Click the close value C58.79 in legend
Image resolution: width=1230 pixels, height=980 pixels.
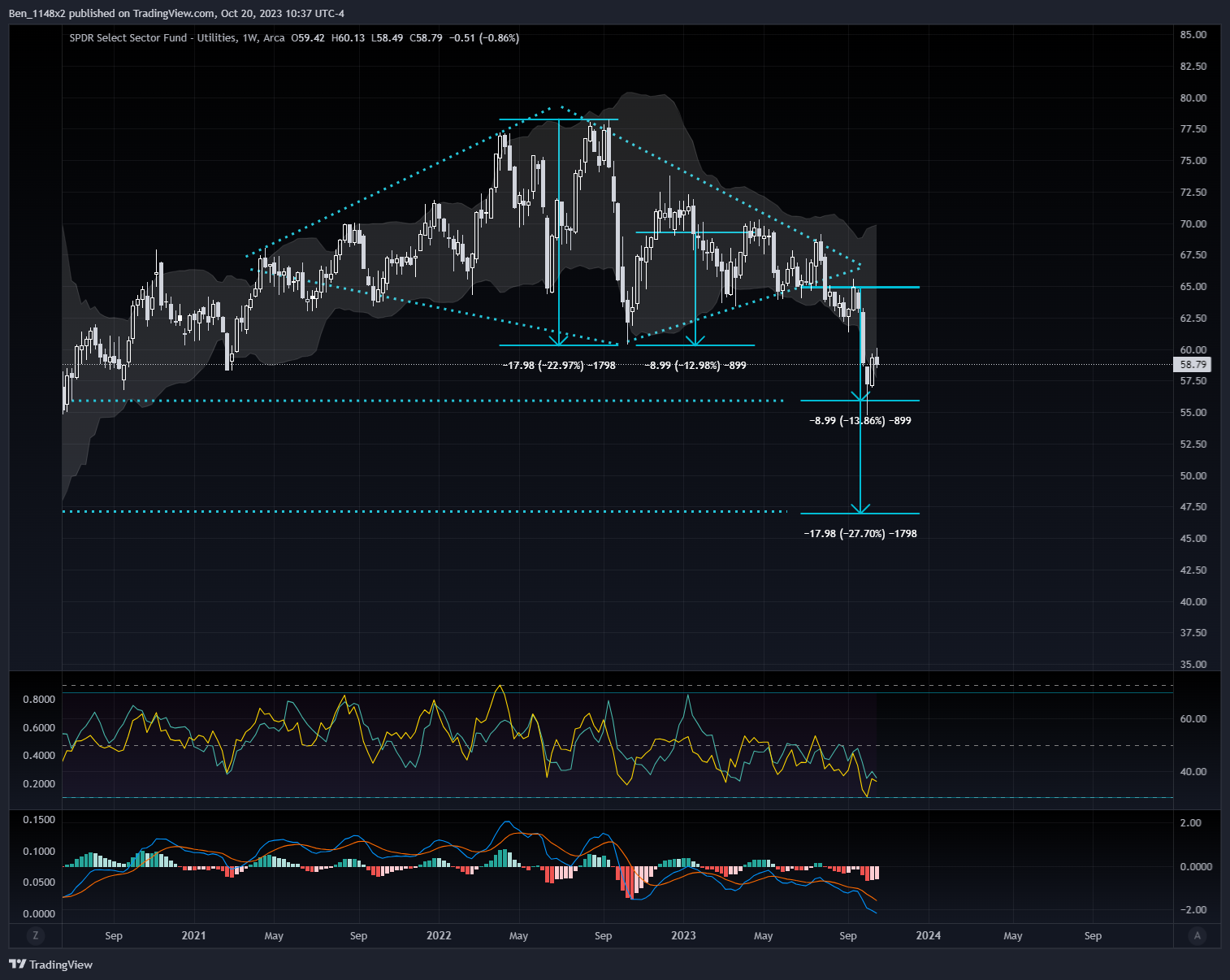pyautogui.click(x=426, y=37)
